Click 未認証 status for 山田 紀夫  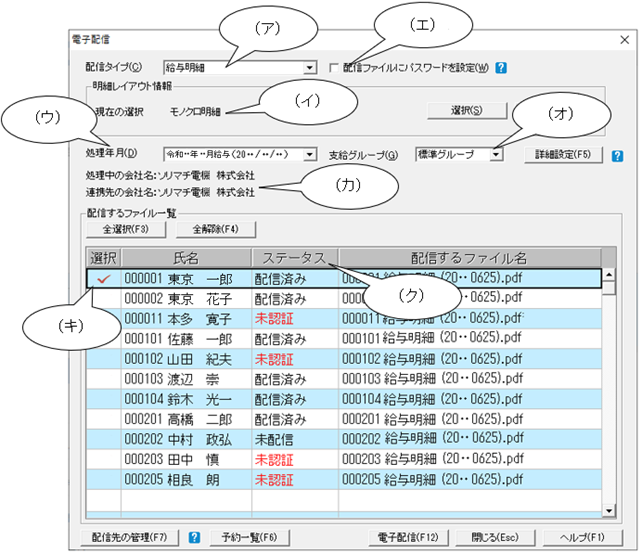[x=274, y=359]
